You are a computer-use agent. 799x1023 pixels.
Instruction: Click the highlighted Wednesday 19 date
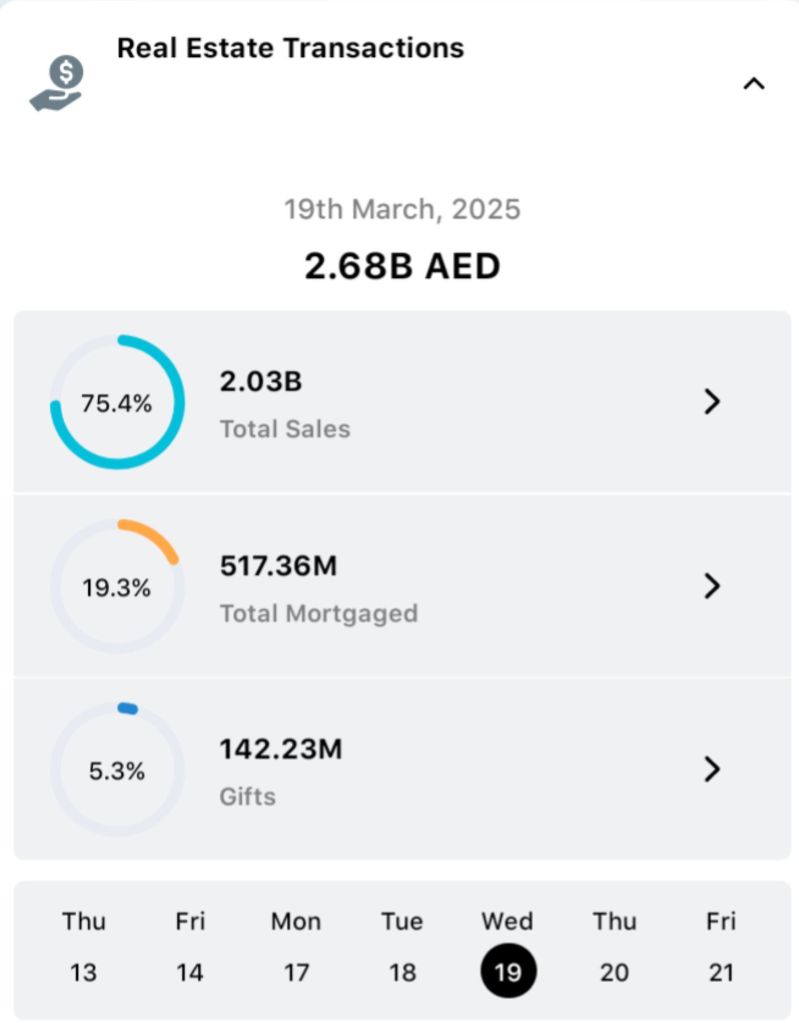click(508, 970)
